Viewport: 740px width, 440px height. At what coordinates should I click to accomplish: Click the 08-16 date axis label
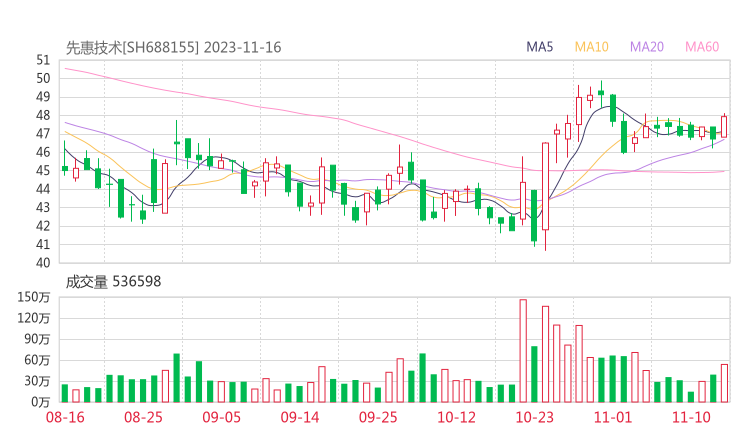point(65,417)
